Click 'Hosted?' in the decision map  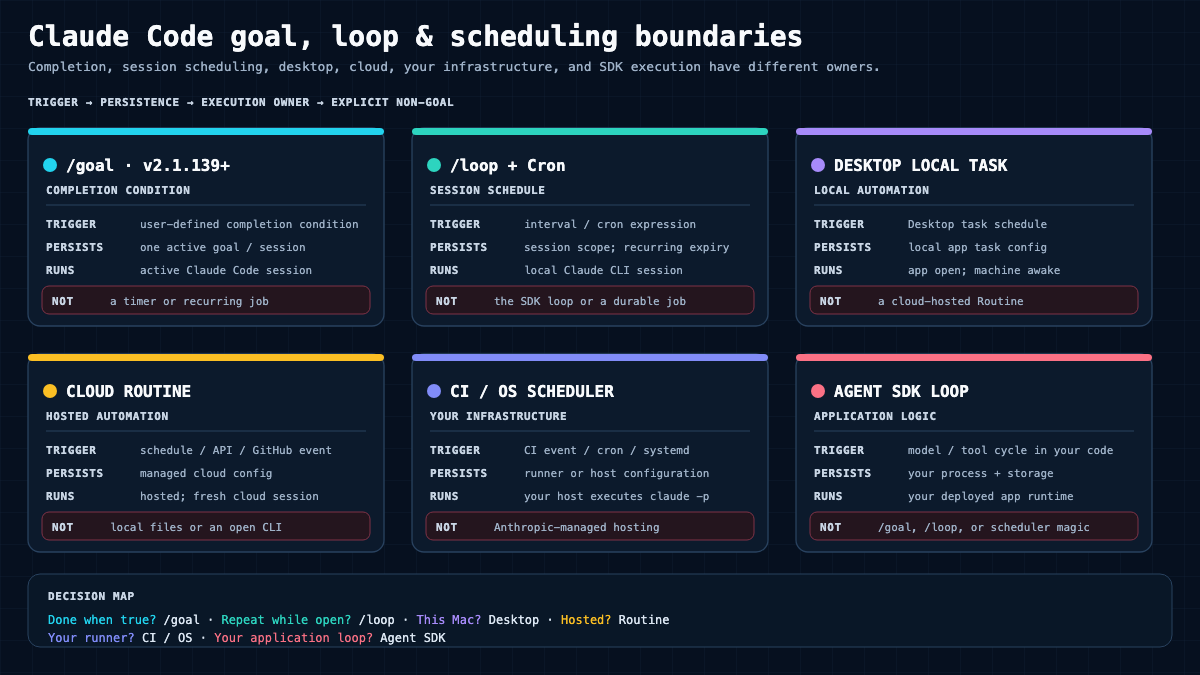(586, 620)
